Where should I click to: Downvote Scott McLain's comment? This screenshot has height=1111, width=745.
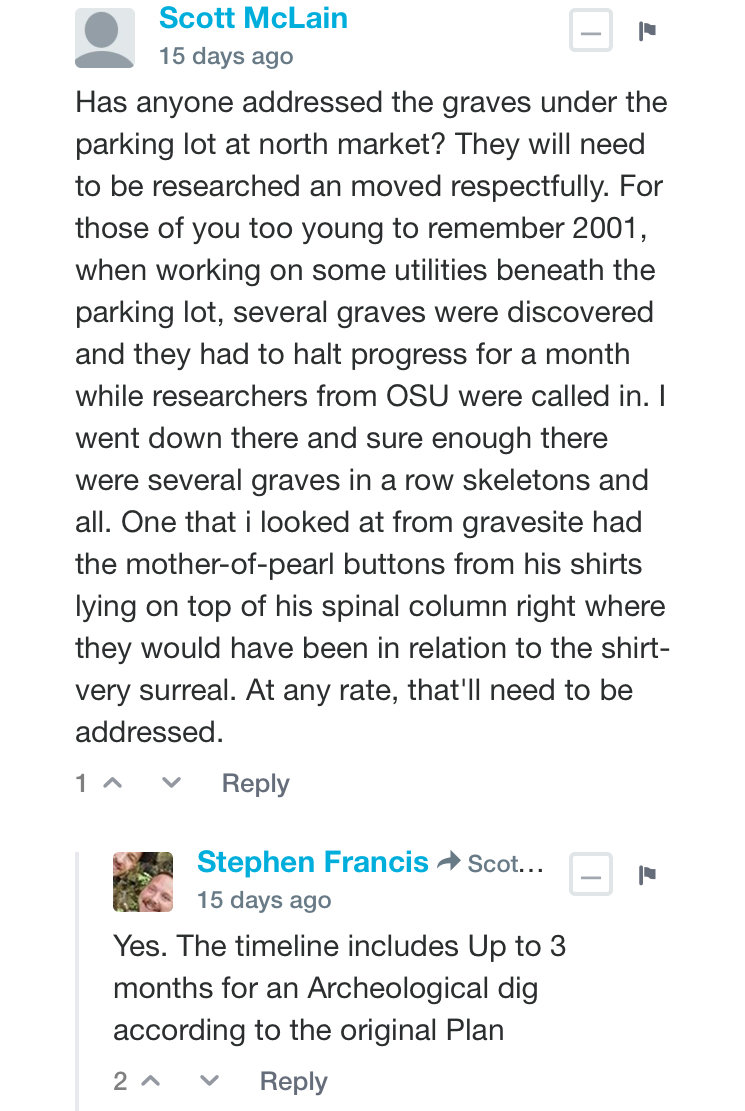(x=172, y=783)
